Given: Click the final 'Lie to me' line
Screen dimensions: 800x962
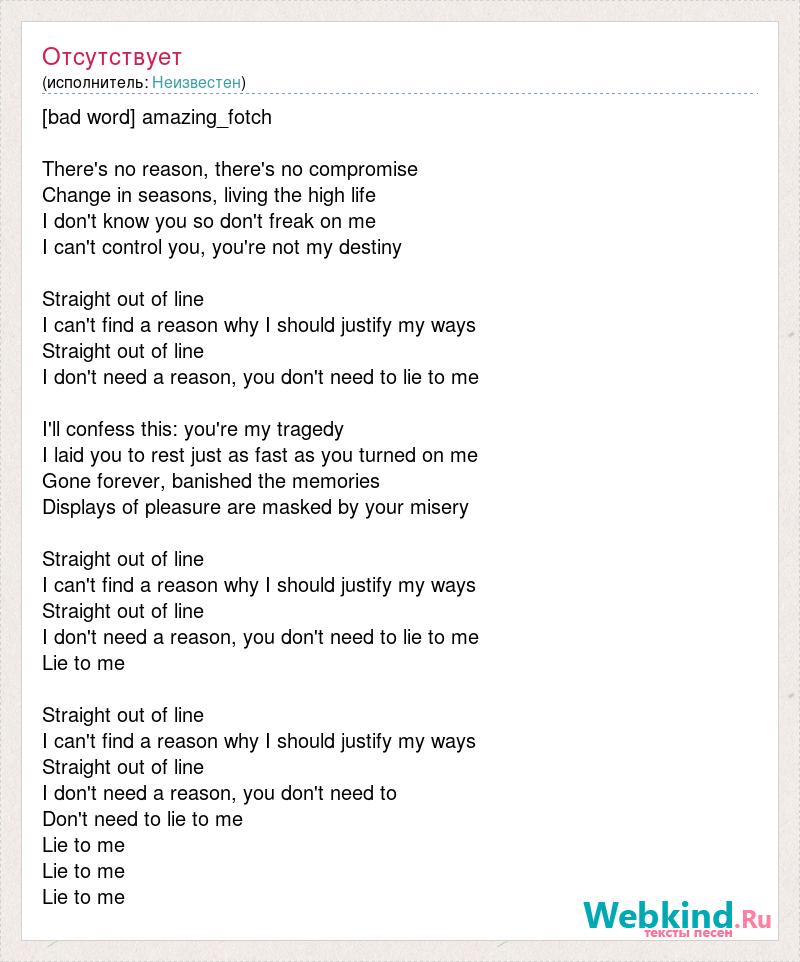Looking at the screenshot, I should click(83, 897).
